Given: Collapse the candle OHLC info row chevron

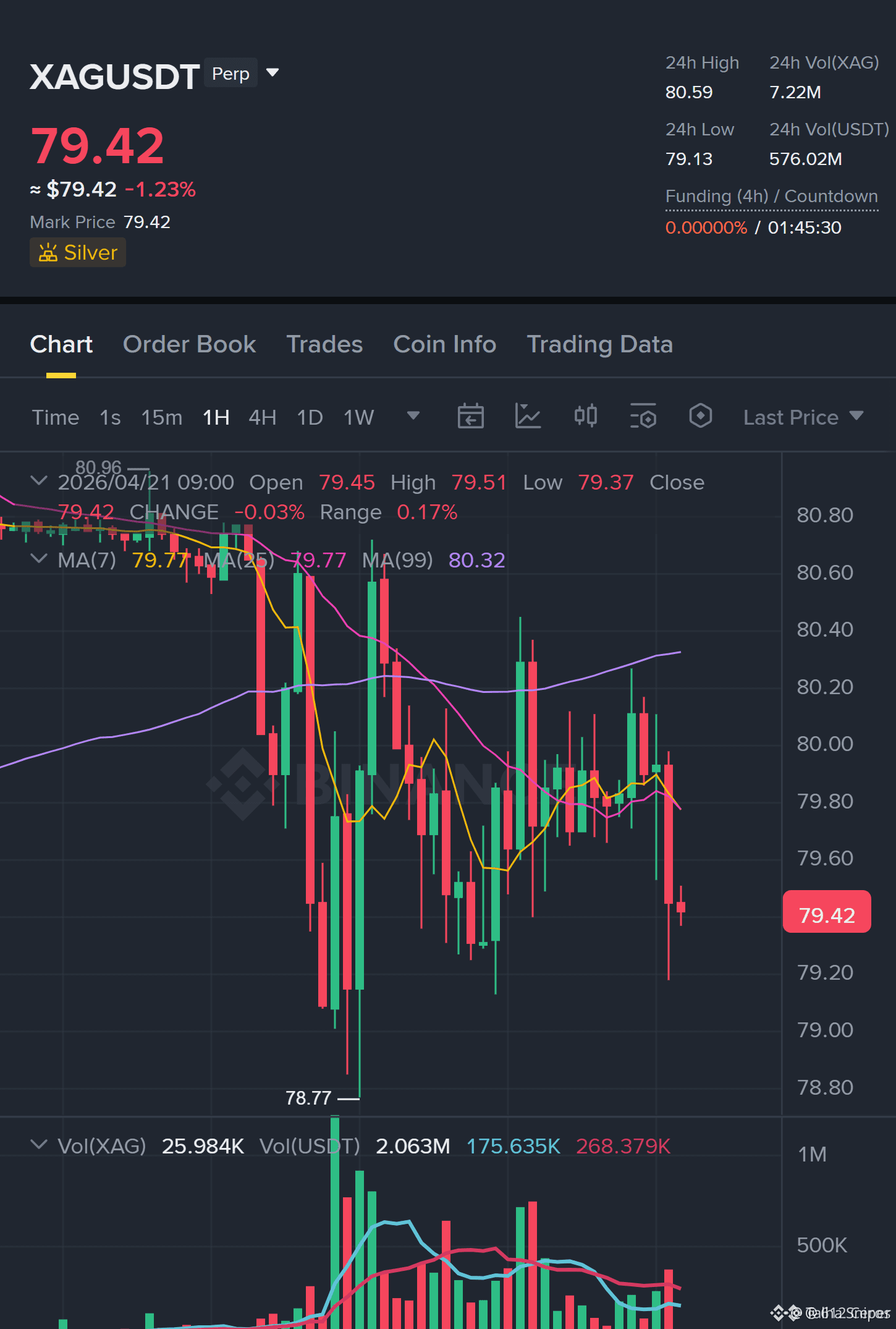Looking at the screenshot, I should pos(39,480).
